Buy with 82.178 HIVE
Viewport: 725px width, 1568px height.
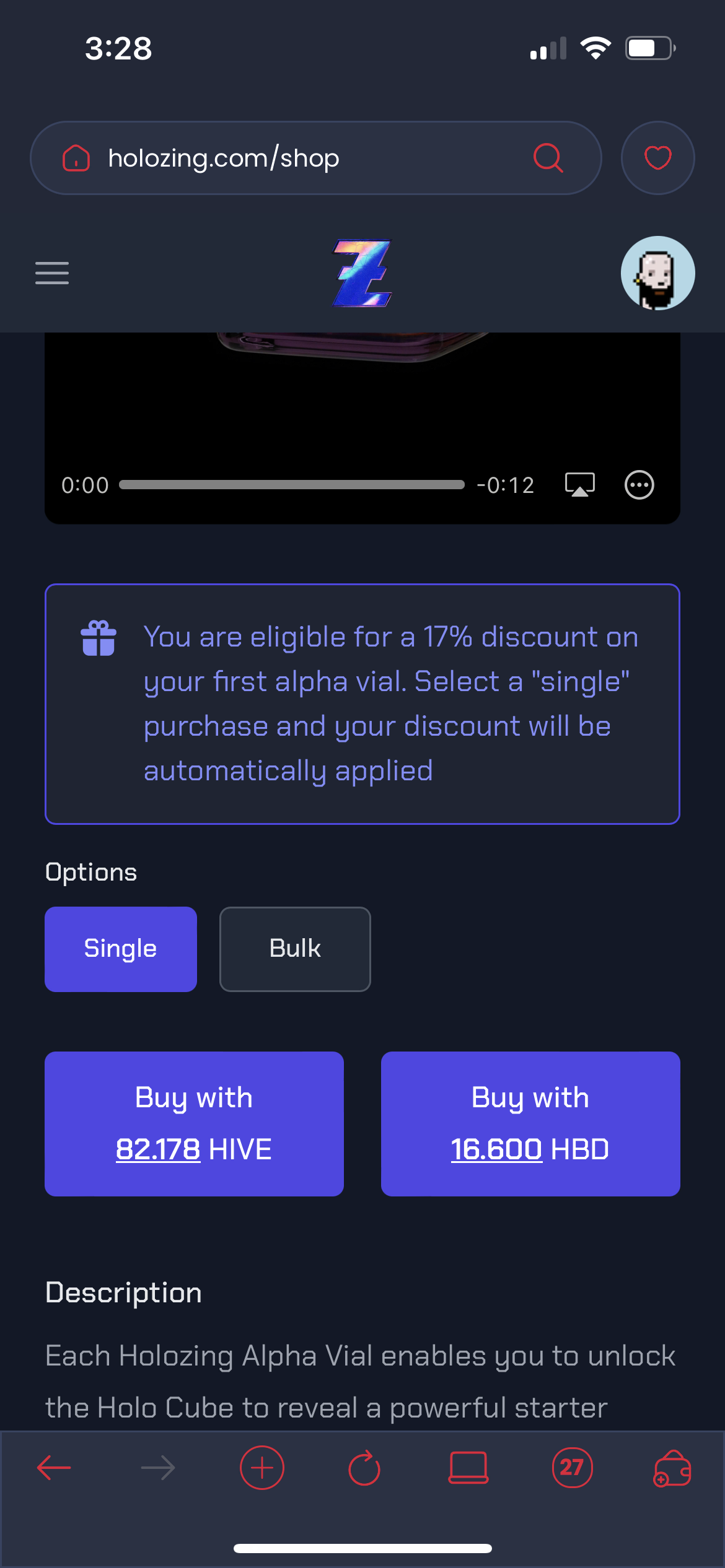point(194,1123)
